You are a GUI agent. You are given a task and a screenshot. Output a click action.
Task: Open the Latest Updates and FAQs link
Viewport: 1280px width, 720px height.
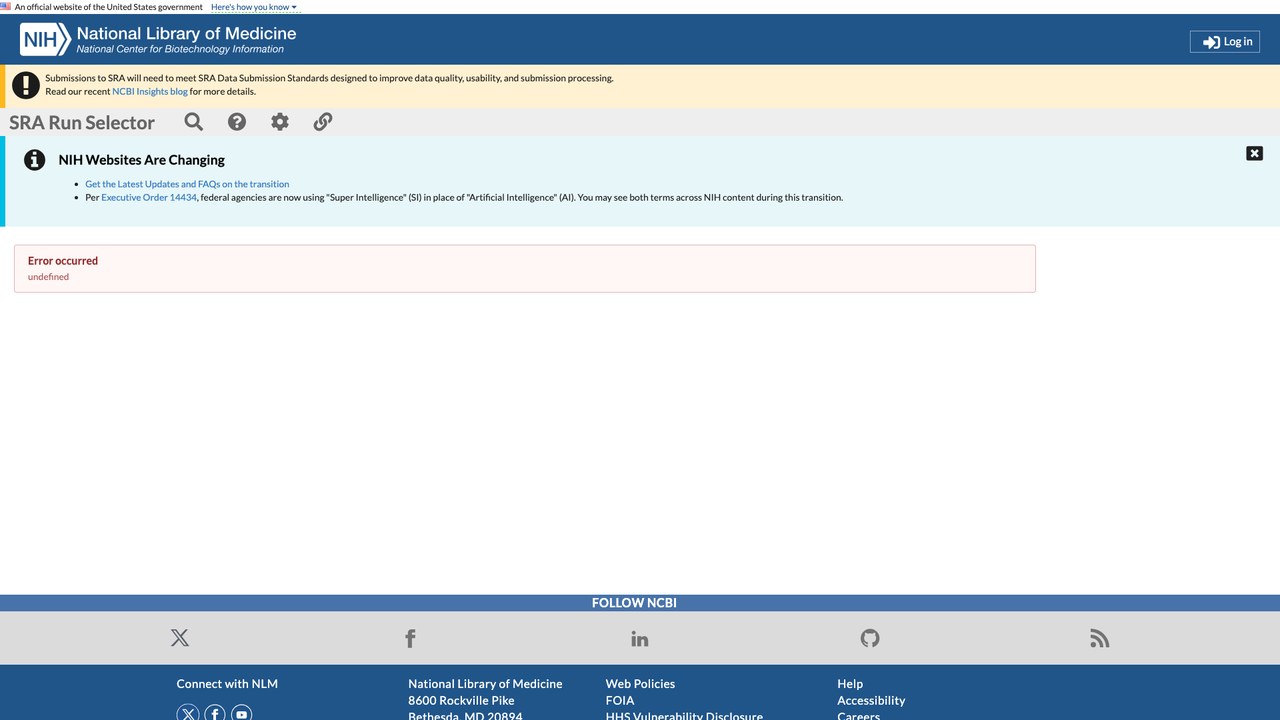point(187,184)
